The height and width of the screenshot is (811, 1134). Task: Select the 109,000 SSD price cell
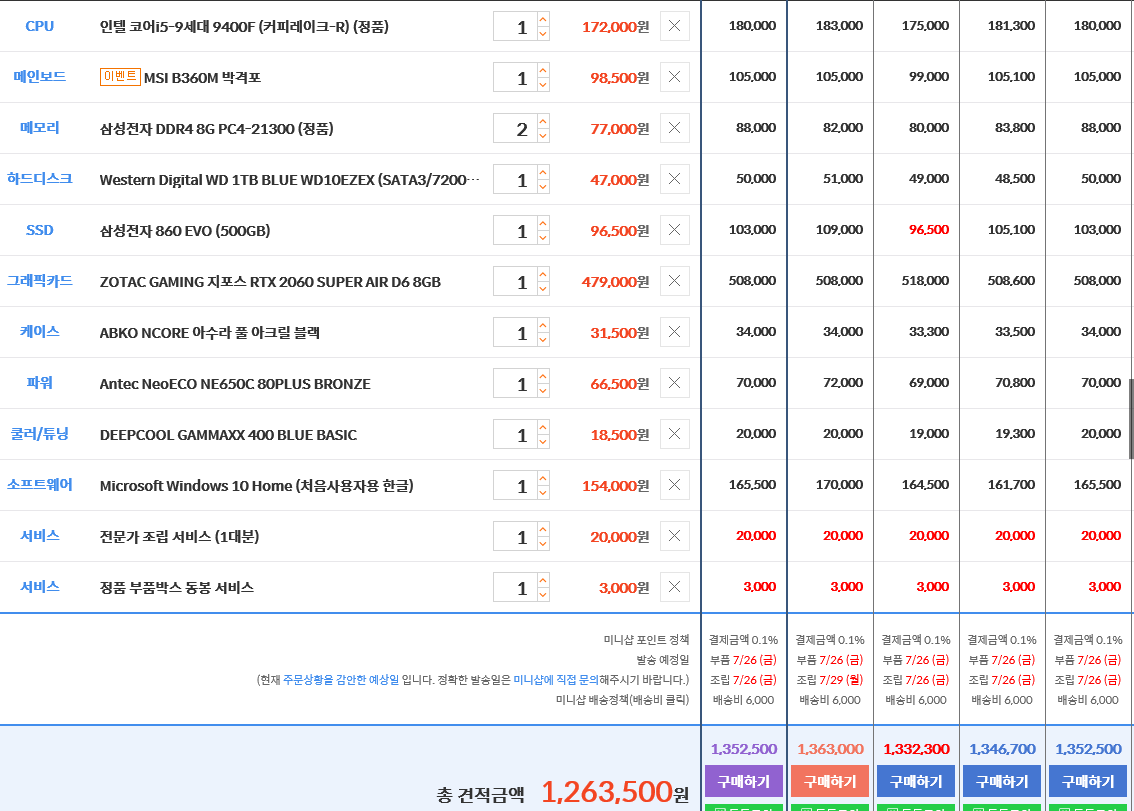(839, 230)
